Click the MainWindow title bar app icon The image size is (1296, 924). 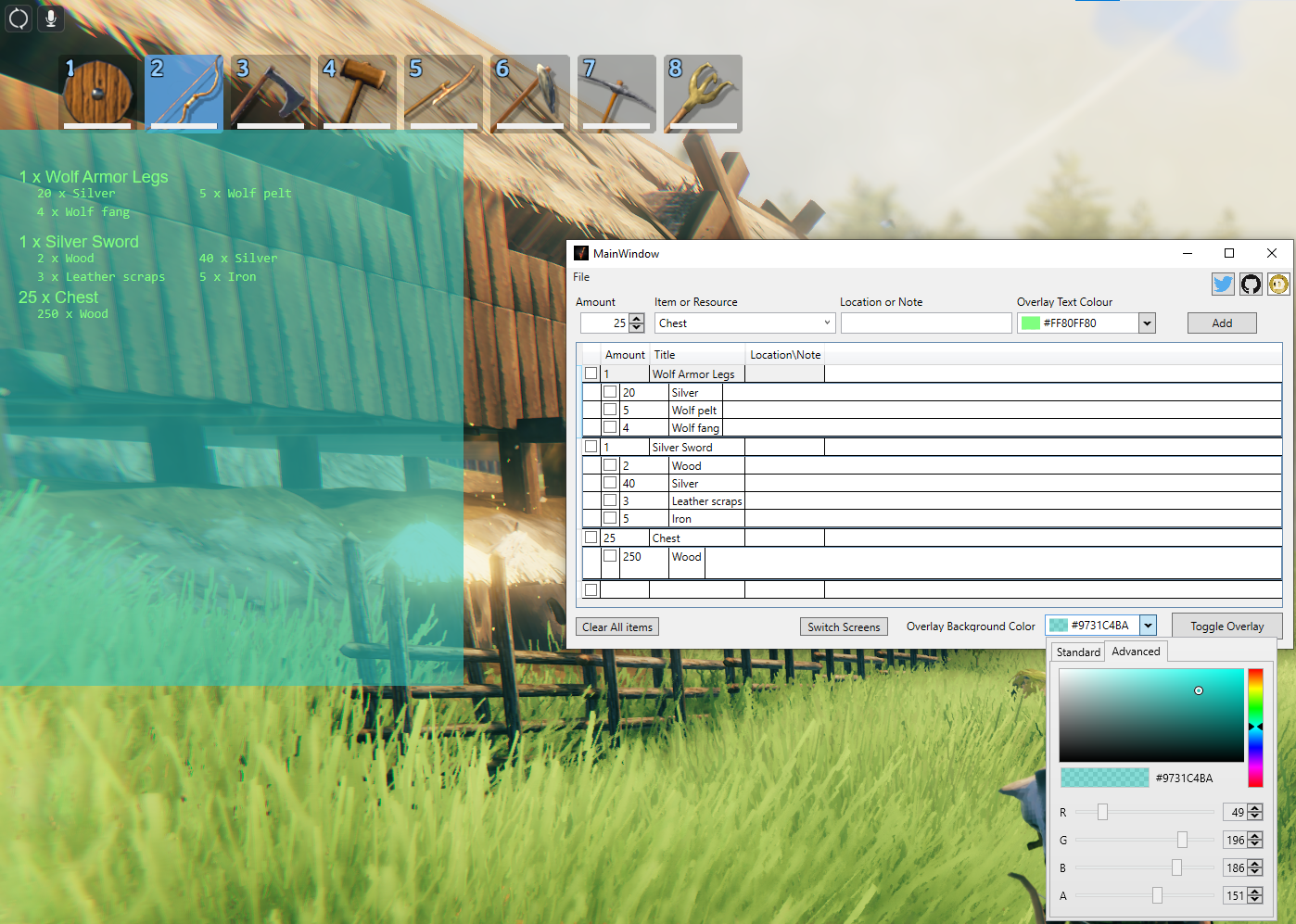581,253
